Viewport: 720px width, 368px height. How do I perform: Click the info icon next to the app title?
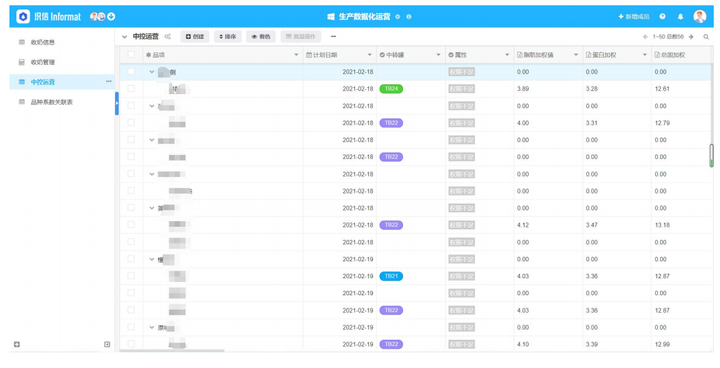[x=409, y=17]
